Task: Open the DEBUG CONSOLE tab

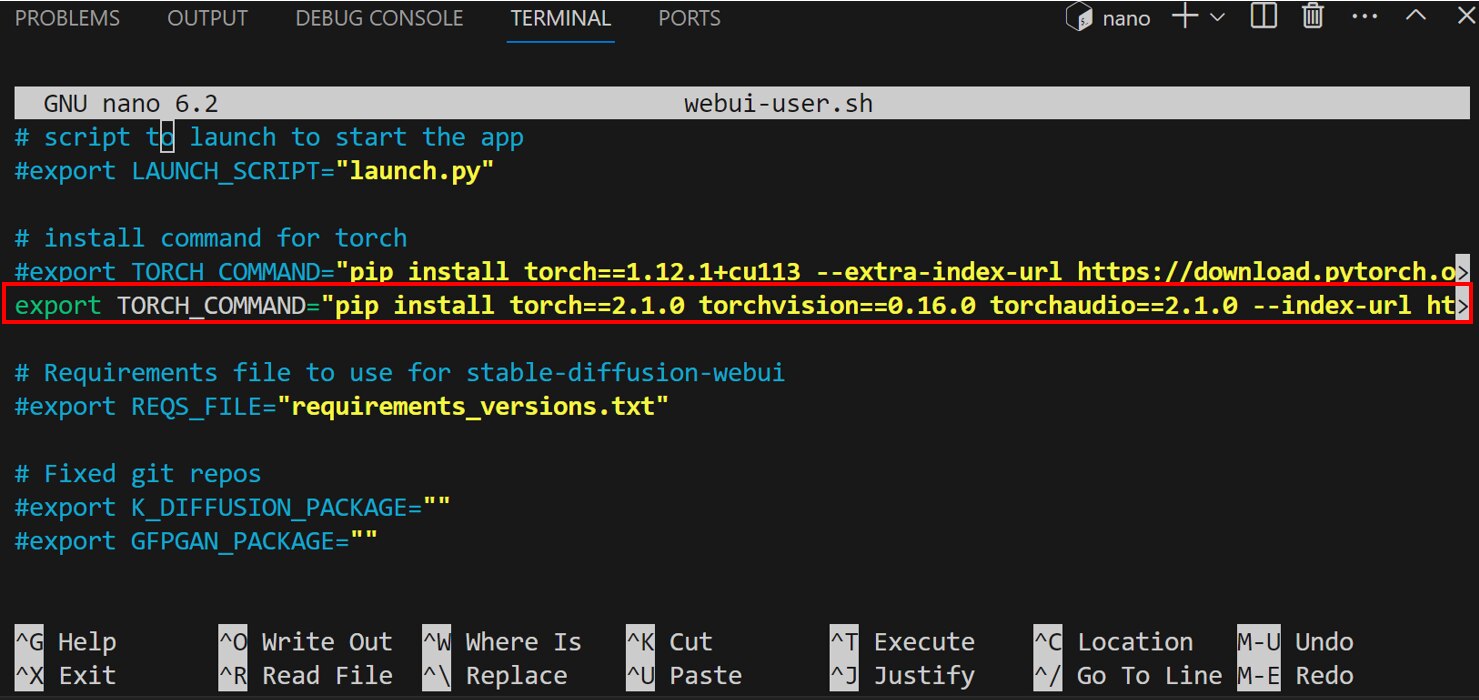Action: click(378, 17)
